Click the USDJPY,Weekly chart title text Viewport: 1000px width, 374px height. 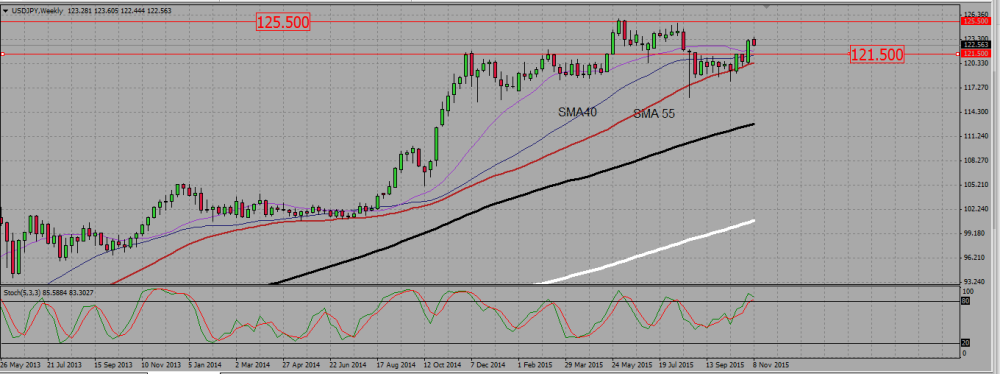[33, 10]
